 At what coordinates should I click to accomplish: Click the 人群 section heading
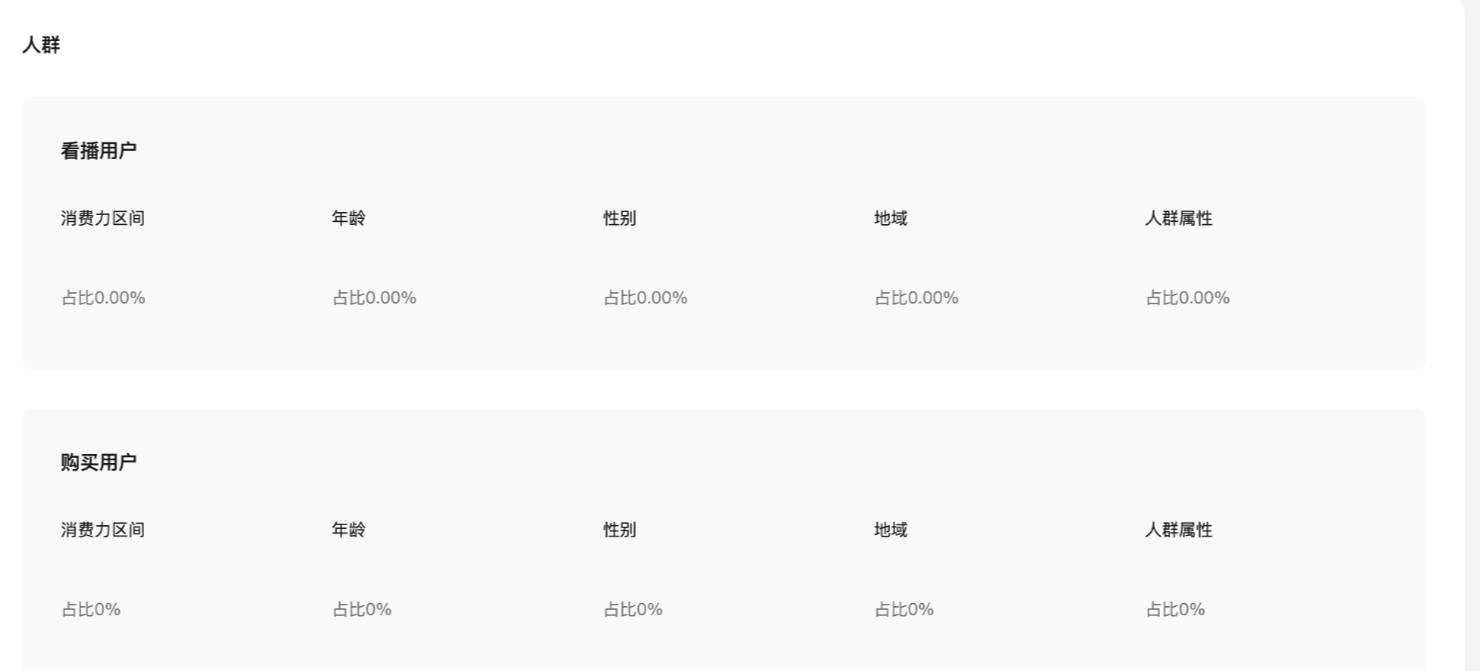coord(41,45)
